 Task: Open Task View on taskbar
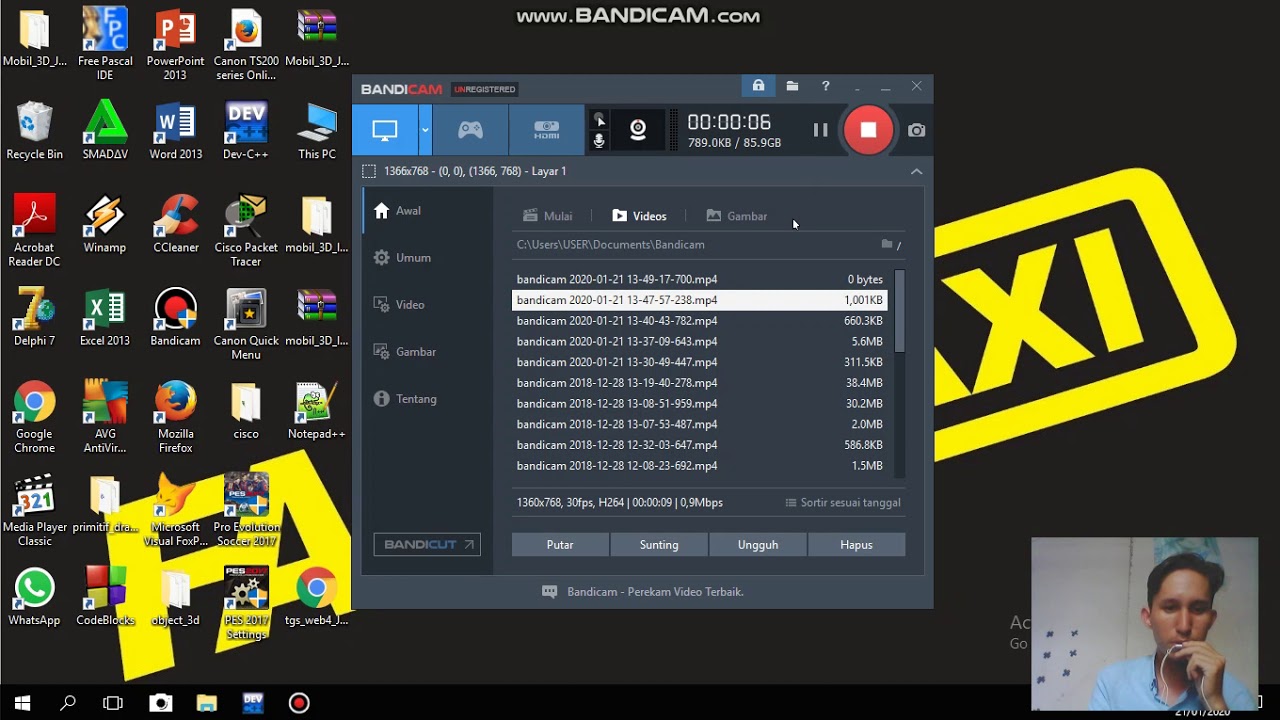[113, 703]
